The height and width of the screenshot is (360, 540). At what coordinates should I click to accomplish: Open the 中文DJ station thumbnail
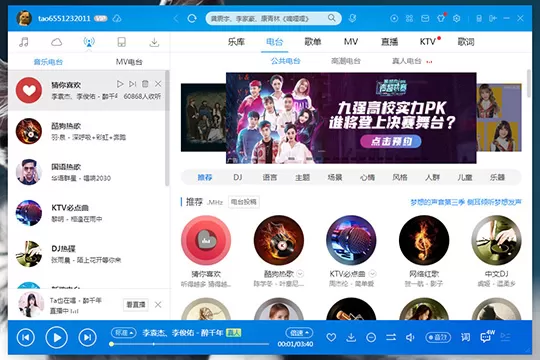coord(496,240)
